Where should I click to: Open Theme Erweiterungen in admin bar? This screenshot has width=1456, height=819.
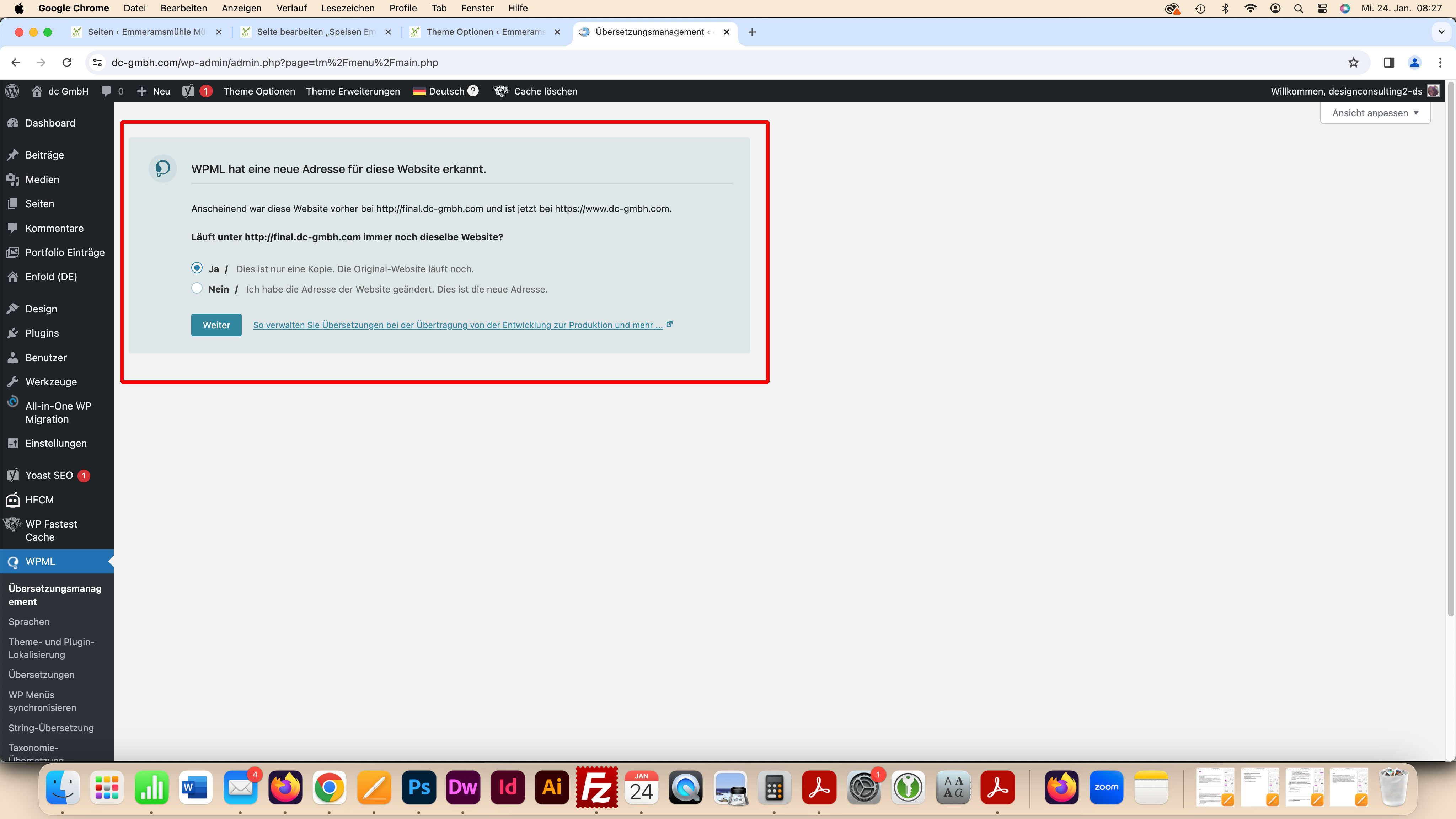(353, 91)
